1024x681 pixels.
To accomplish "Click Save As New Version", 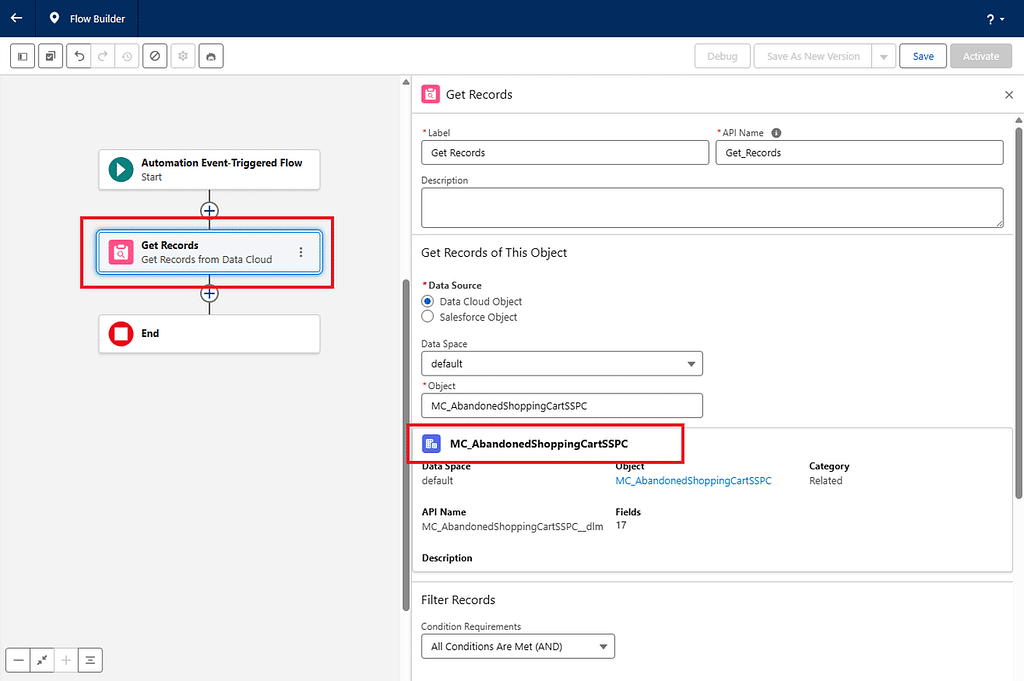I will [x=813, y=56].
